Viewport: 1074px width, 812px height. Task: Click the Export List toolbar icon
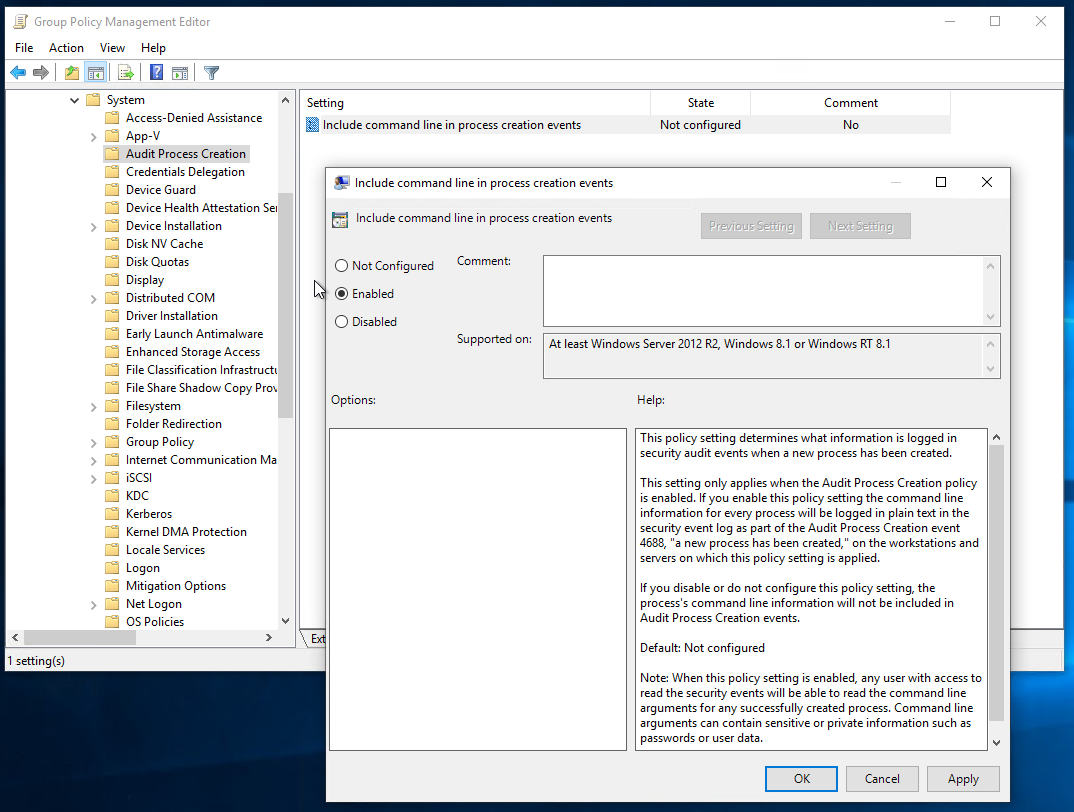pos(126,72)
